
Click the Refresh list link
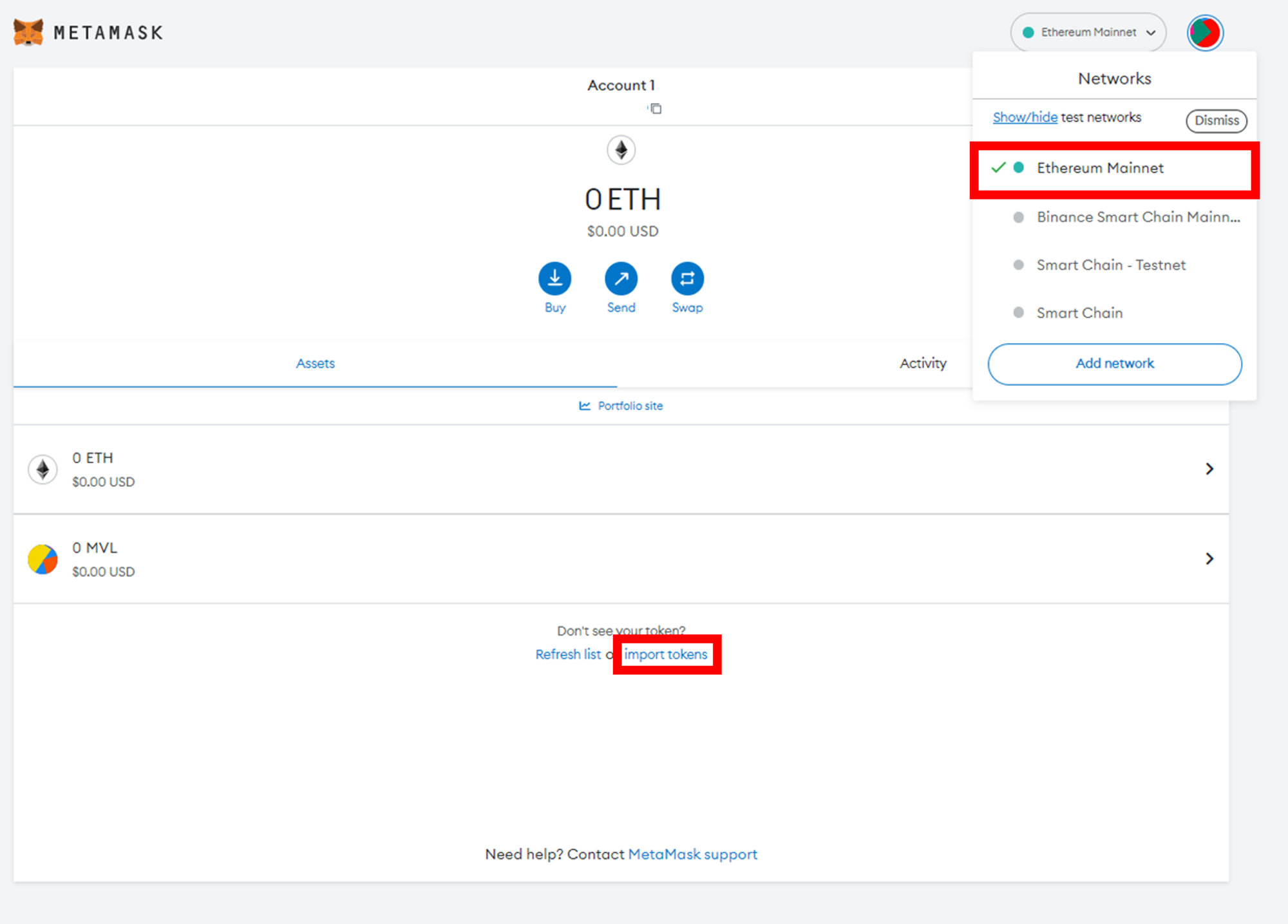(568, 654)
